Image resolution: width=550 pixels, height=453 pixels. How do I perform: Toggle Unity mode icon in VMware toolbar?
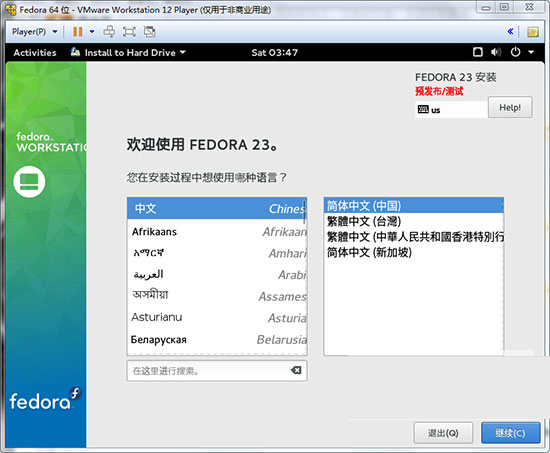pos(149,32)
